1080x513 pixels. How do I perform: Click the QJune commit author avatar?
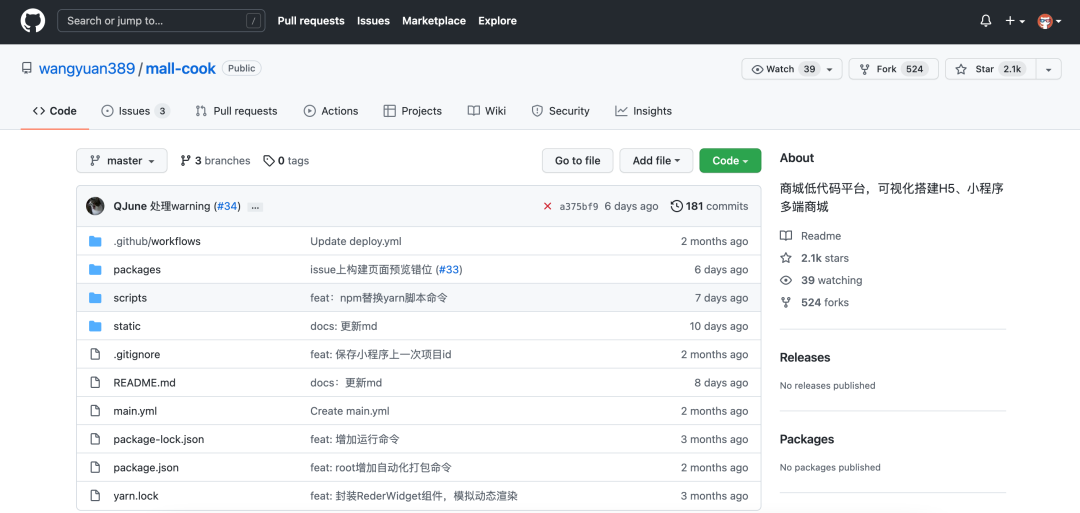95,206
